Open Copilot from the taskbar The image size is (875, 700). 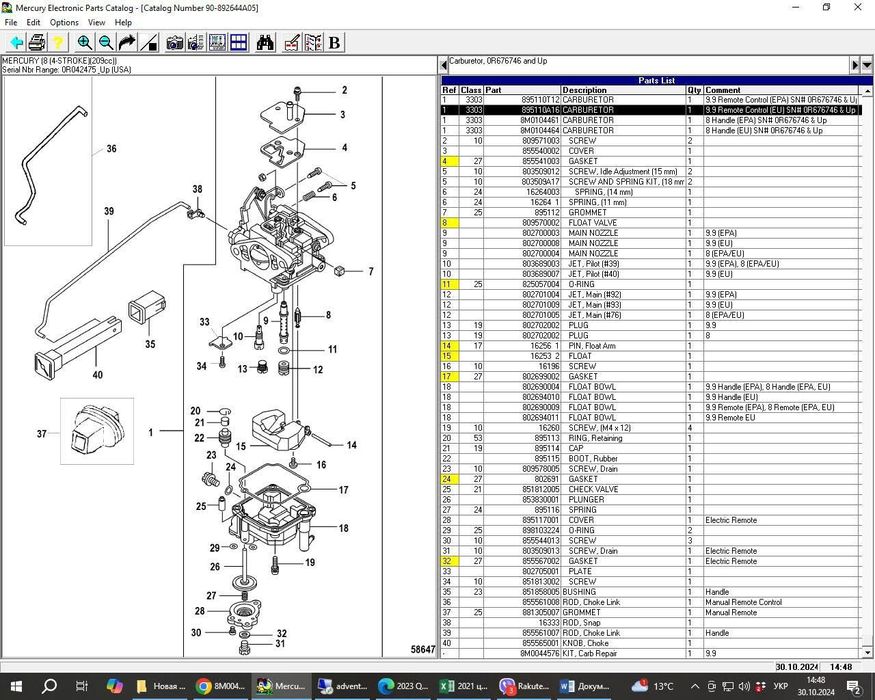[x=114, y=686]
